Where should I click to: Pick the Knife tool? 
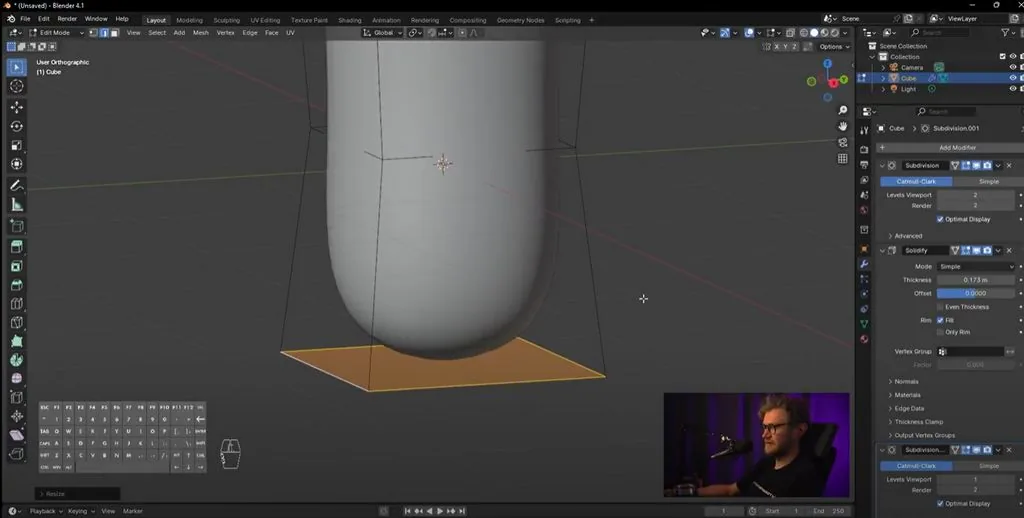coord(16,323)
